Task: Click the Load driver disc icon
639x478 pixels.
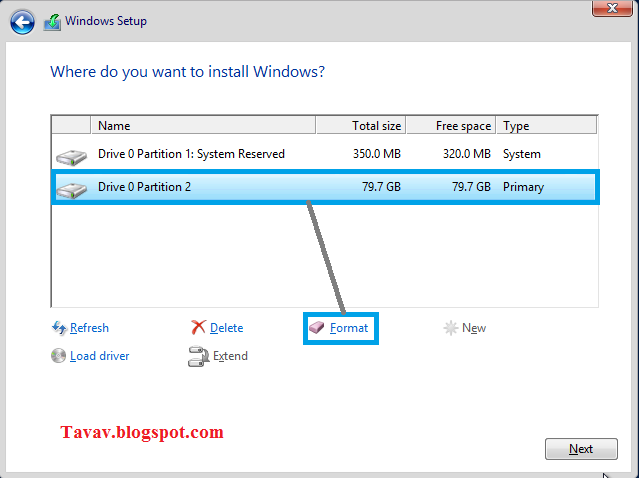Action: point(58,355)
